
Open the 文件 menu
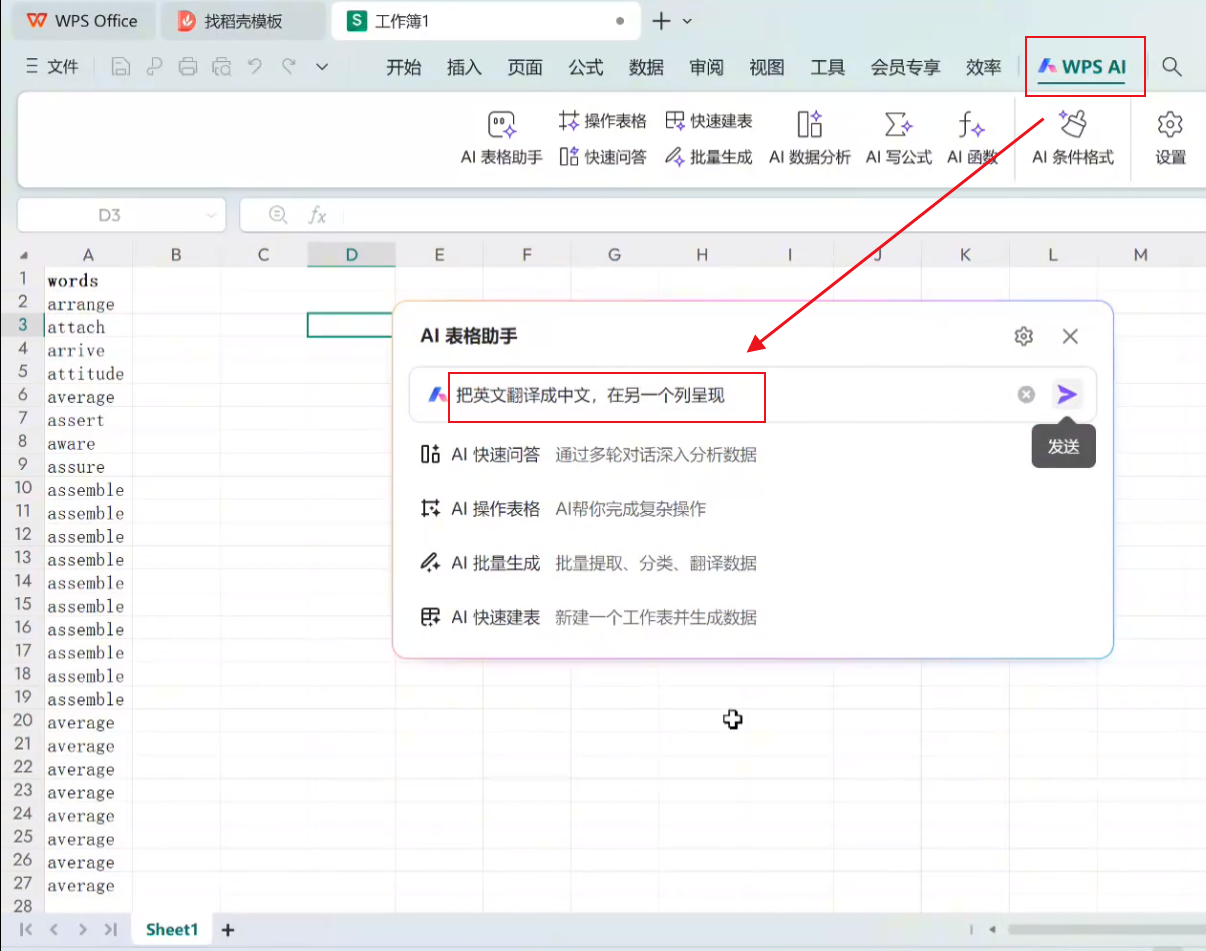pyautogui.click(x=51, y=67)
